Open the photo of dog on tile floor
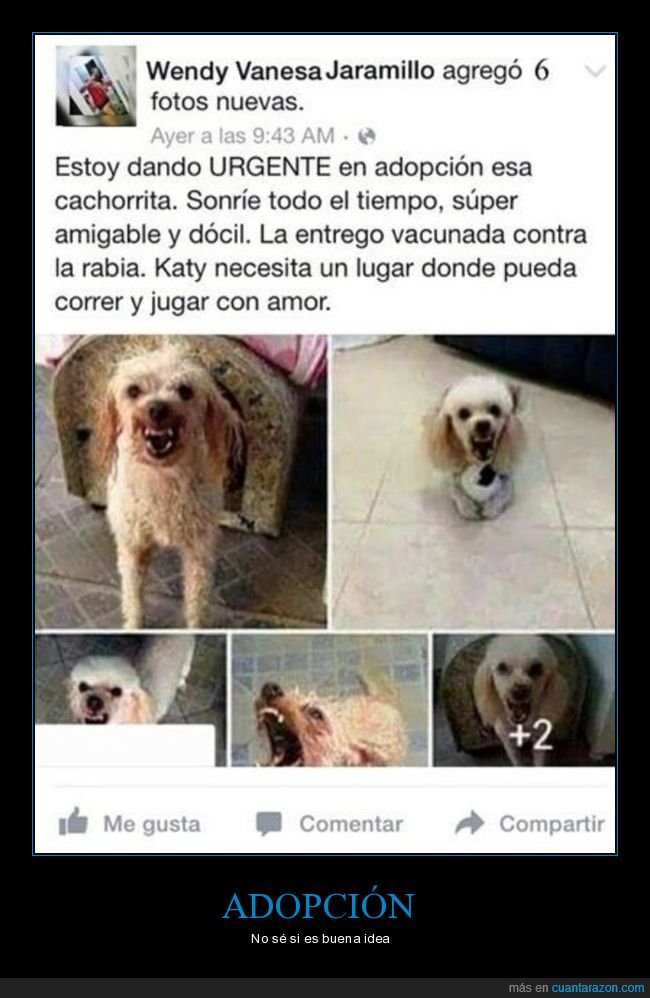The image size is (650, 998). [x=474, y=482]
